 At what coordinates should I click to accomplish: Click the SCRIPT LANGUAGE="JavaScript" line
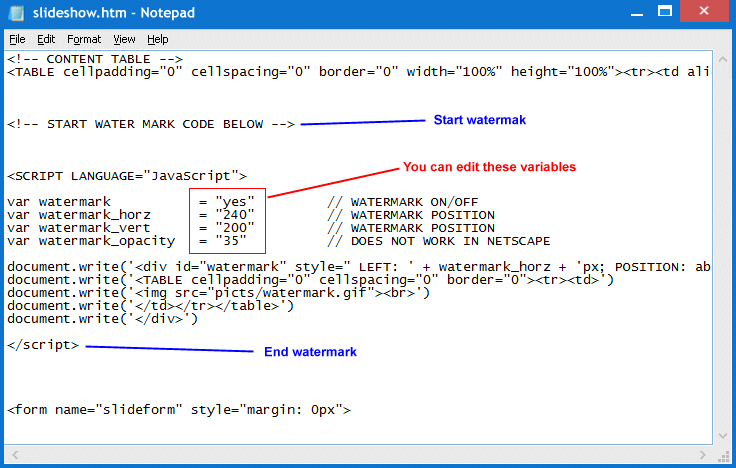(x=127, y=176)
